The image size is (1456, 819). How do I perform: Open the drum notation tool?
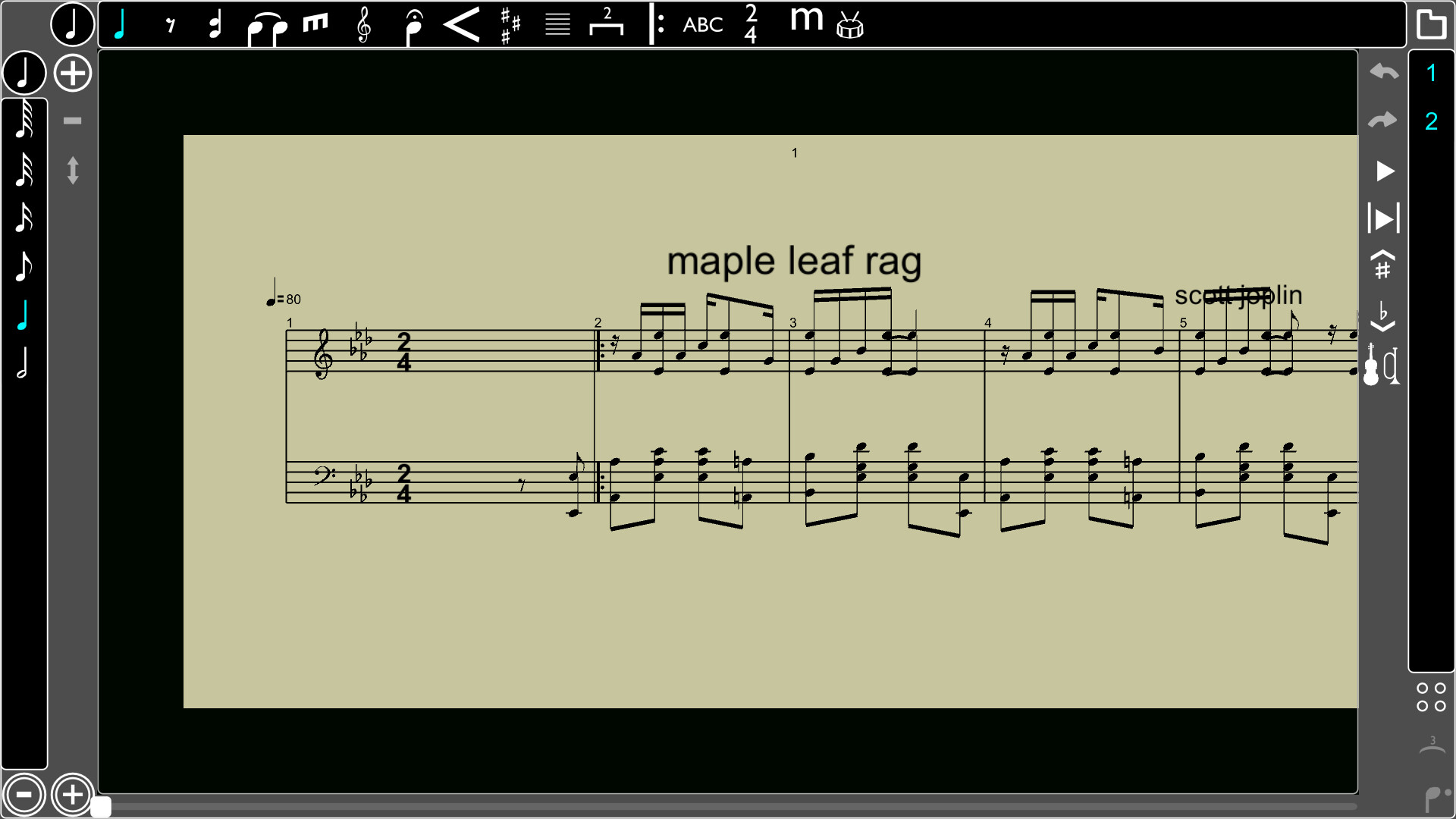tap(849, 24)
